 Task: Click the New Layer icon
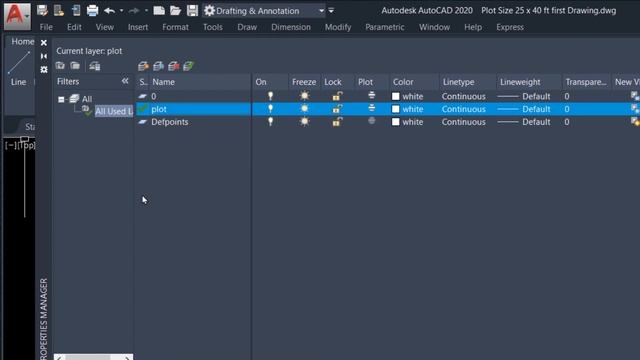(143, 66)
